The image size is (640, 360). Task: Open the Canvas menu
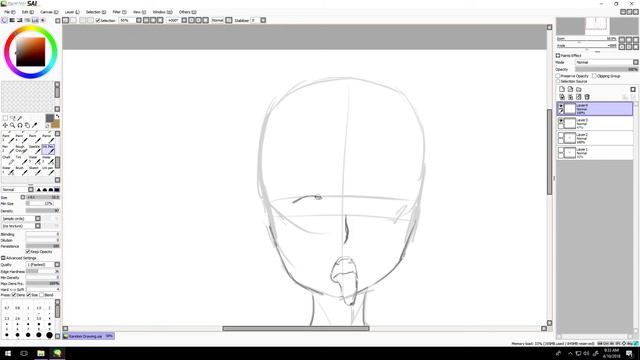tap(49, 12)
